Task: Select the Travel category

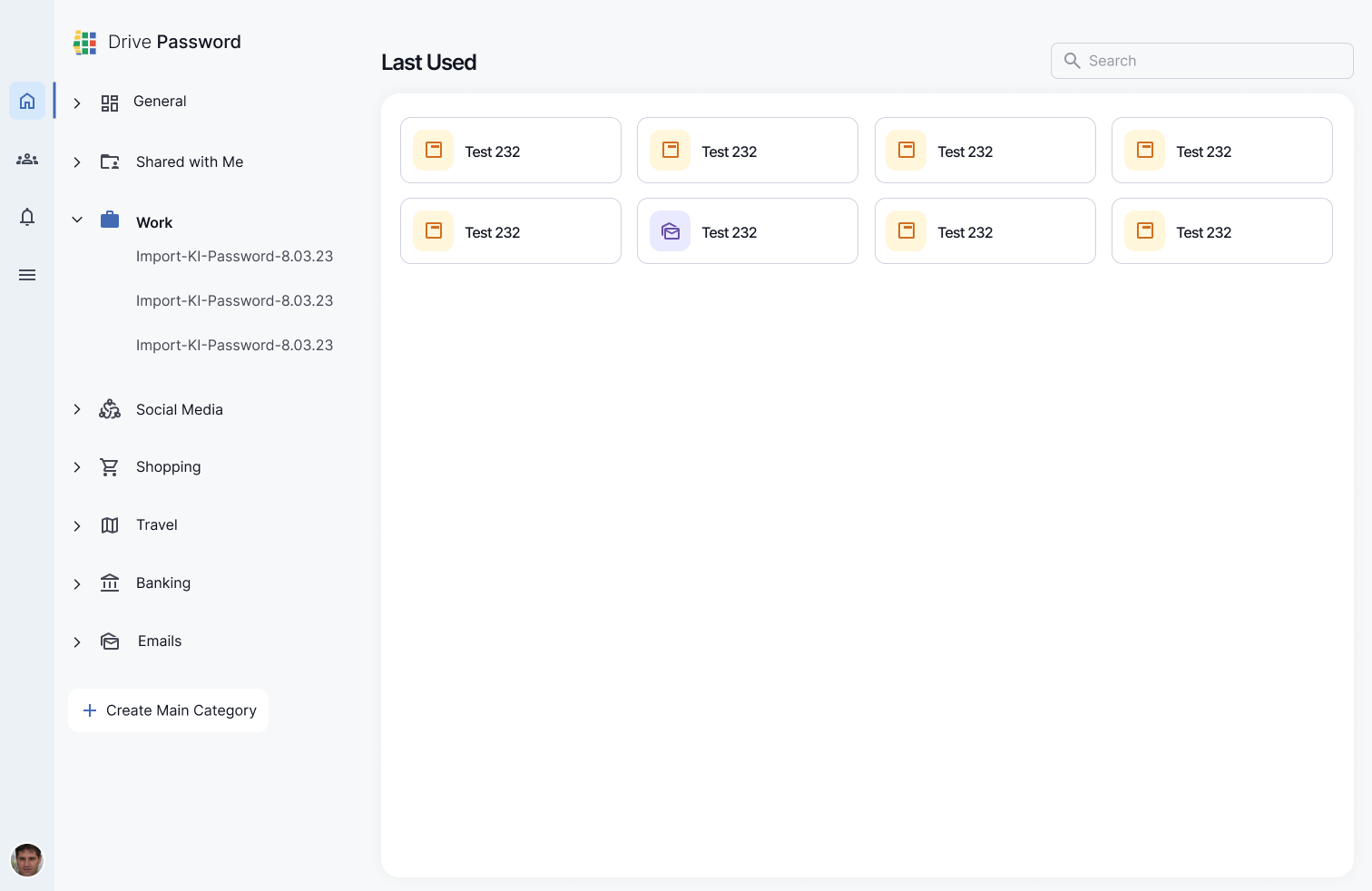Action: (x=157, y=525)
